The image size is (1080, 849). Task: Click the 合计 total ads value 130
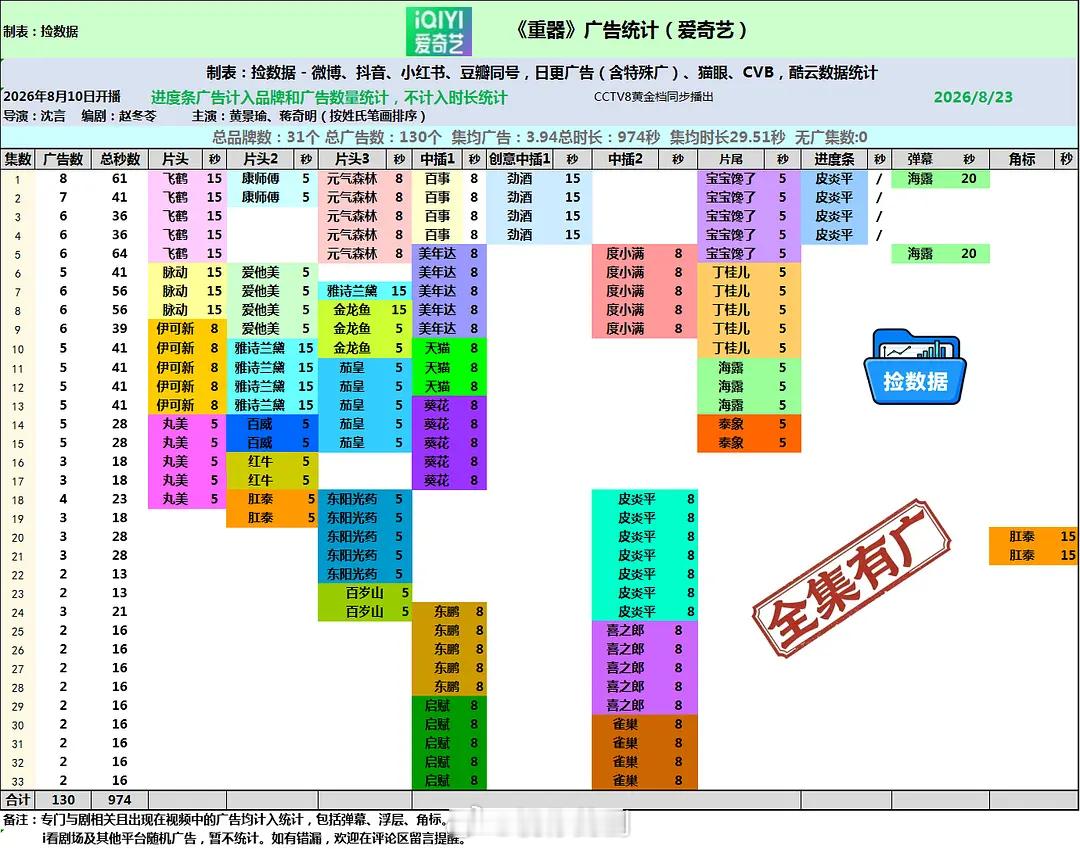click(x=63, y=799)
